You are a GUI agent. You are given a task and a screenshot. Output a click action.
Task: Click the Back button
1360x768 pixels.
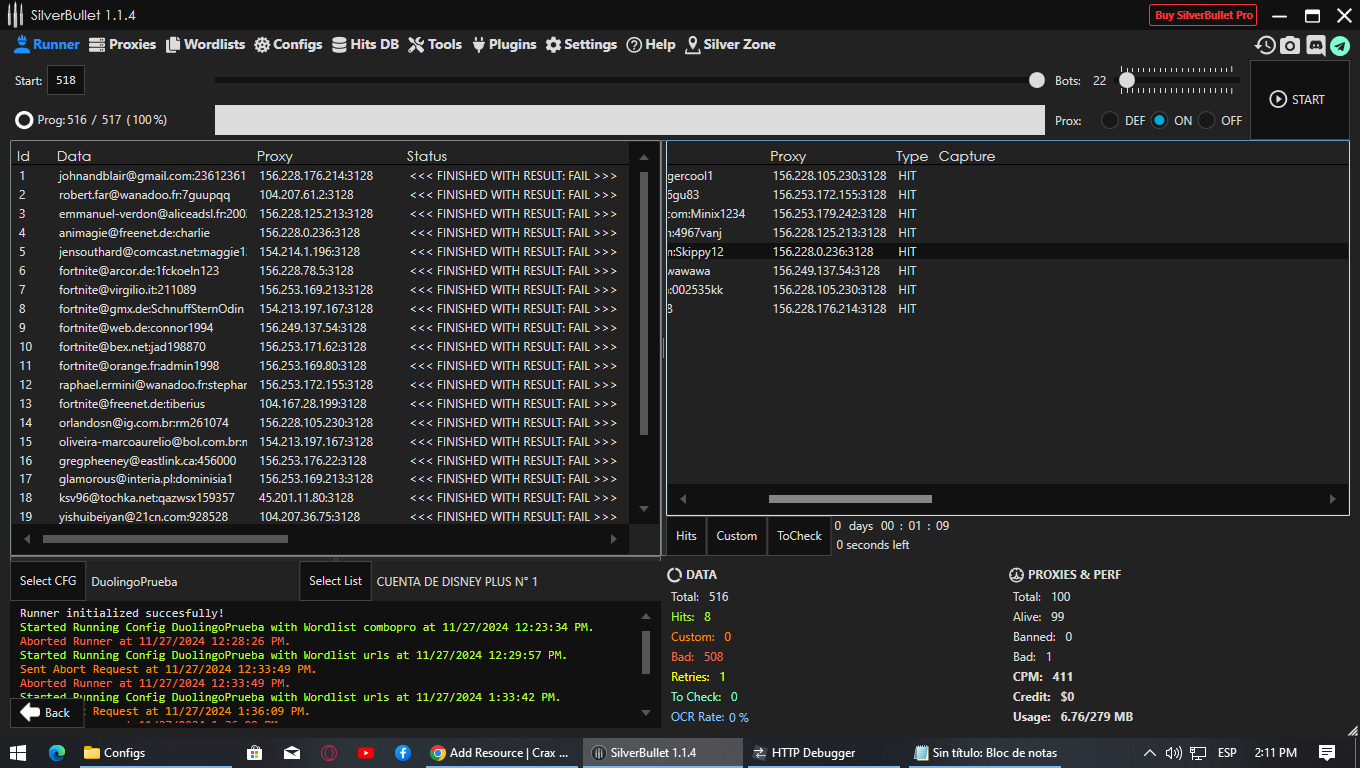tap(46, 713)
